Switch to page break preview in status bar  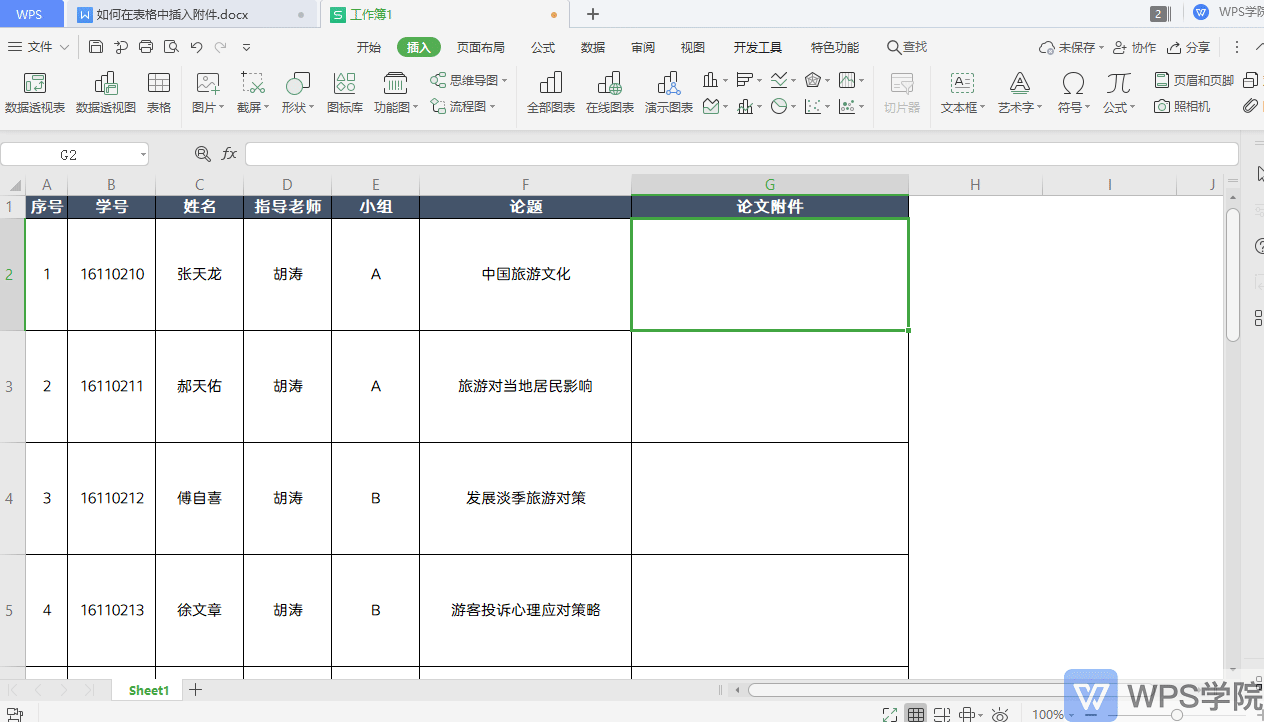pyautogui.click(x=941, y=714)
